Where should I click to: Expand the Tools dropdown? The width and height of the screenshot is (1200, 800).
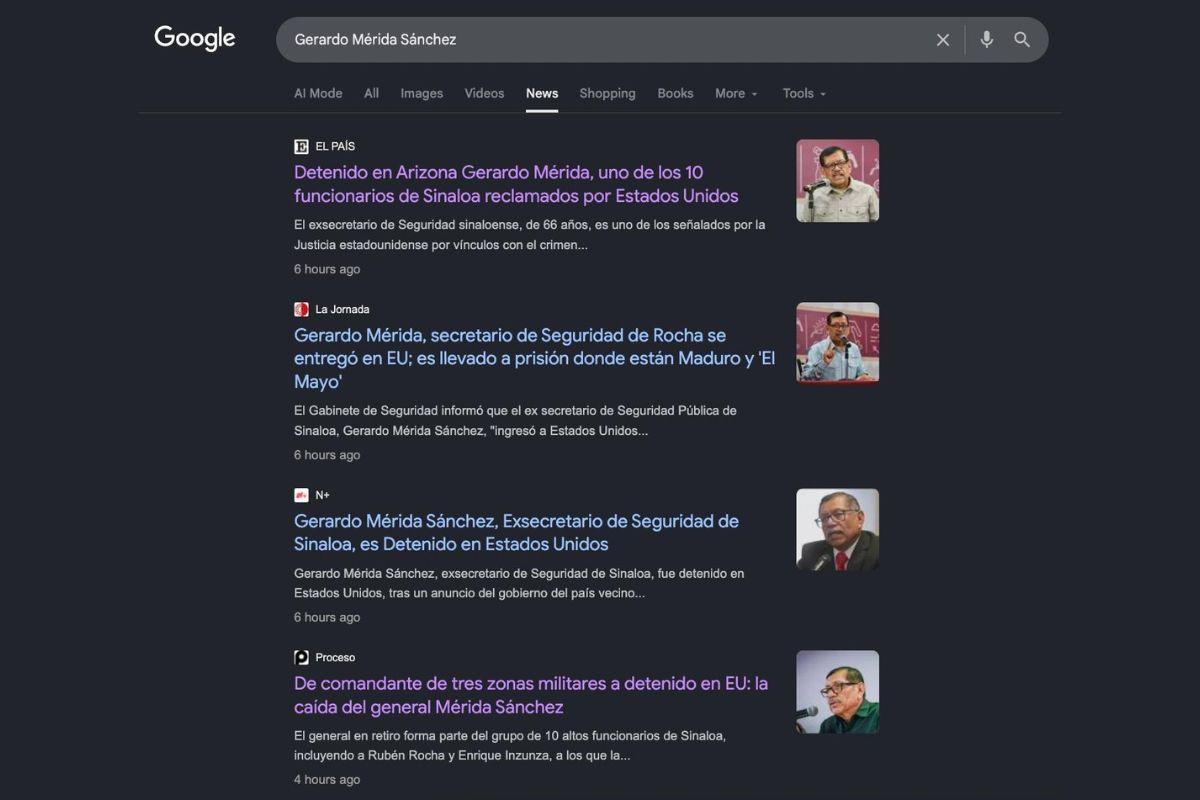coord(804,93)
